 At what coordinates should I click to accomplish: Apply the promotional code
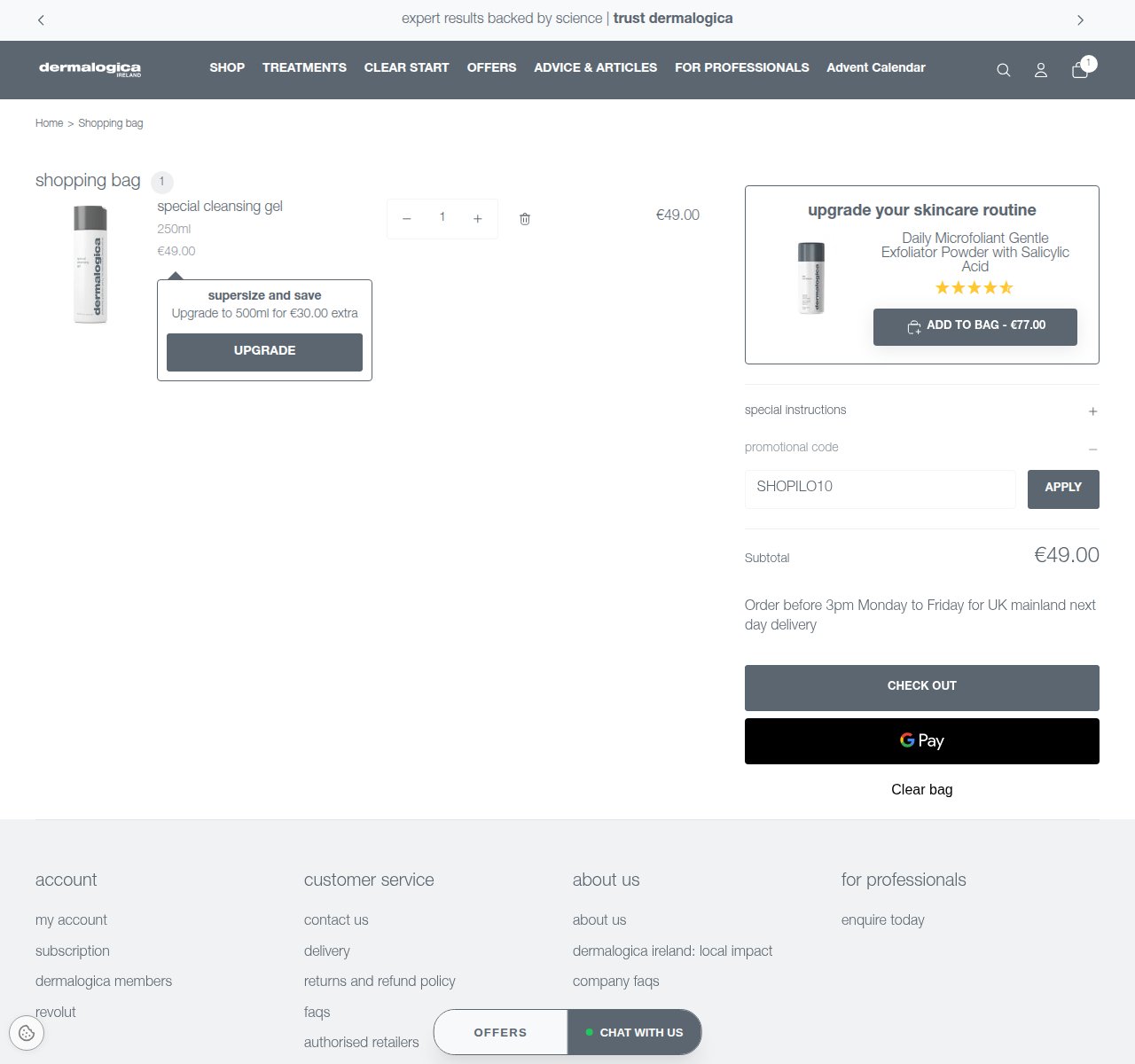click(1063, 489)
